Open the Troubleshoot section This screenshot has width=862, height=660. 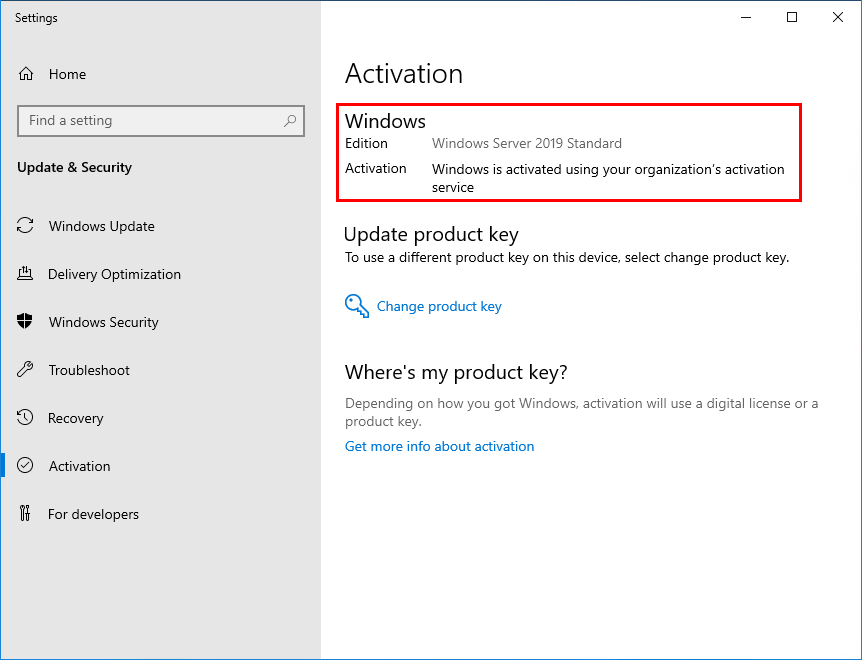(88, 370)
